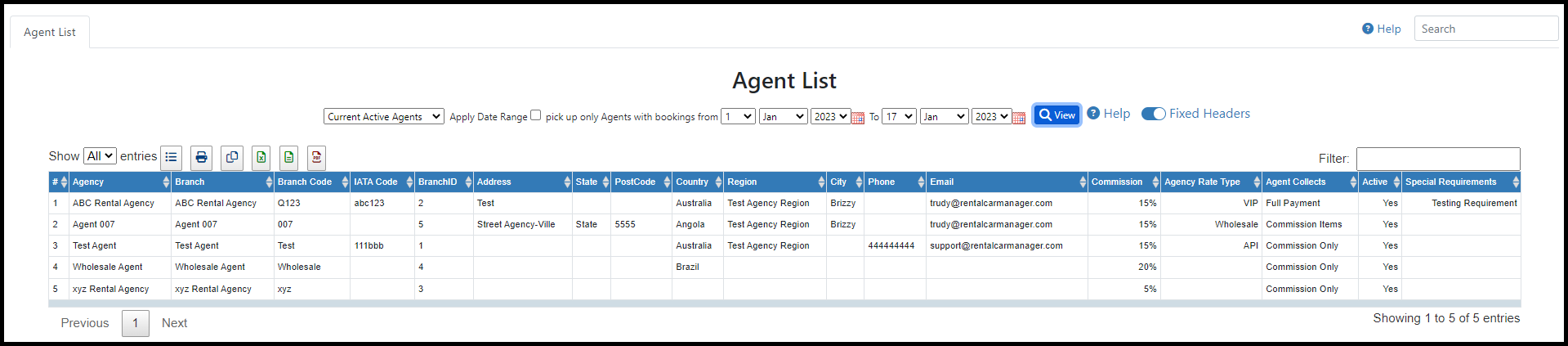This screenshot has width=1568, height=346.
Task: Toggle the Fixed Headers switch
Action: 1153,114
